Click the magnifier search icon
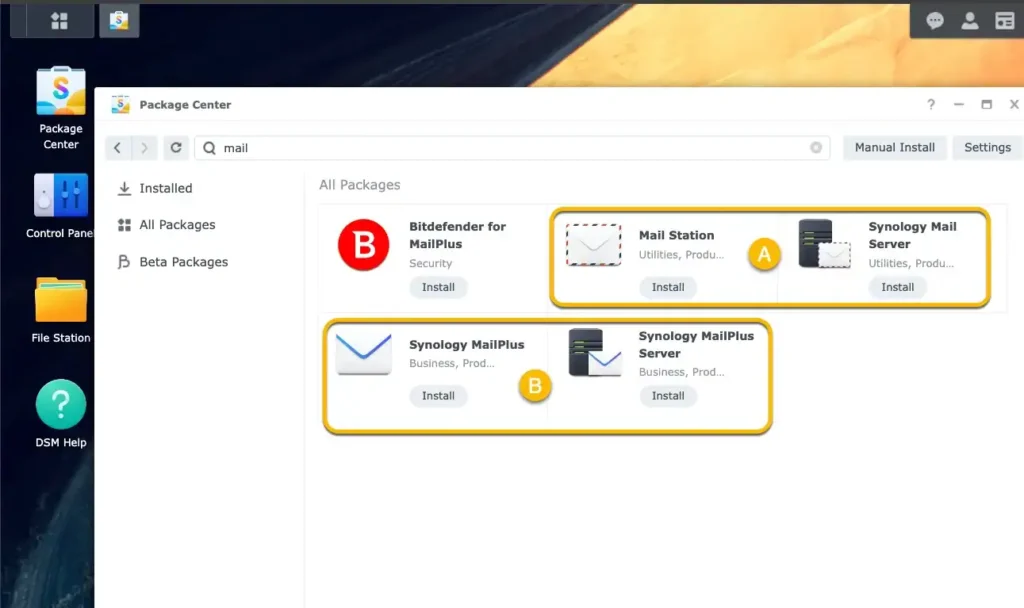The width and height of the screenshot is (1024, 608). [209, 148]
